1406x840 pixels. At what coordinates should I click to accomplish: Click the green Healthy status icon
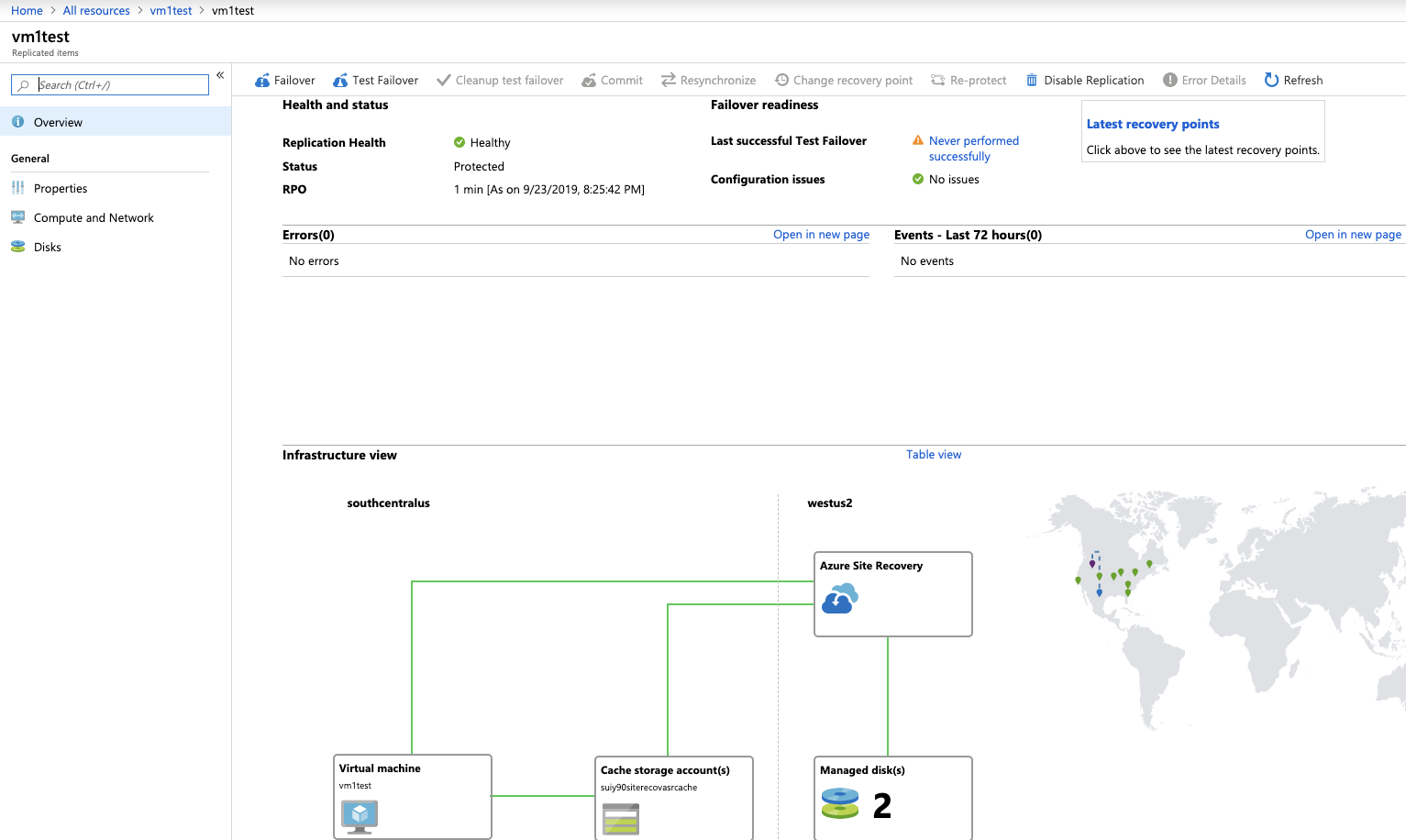[x=459, y=142]
